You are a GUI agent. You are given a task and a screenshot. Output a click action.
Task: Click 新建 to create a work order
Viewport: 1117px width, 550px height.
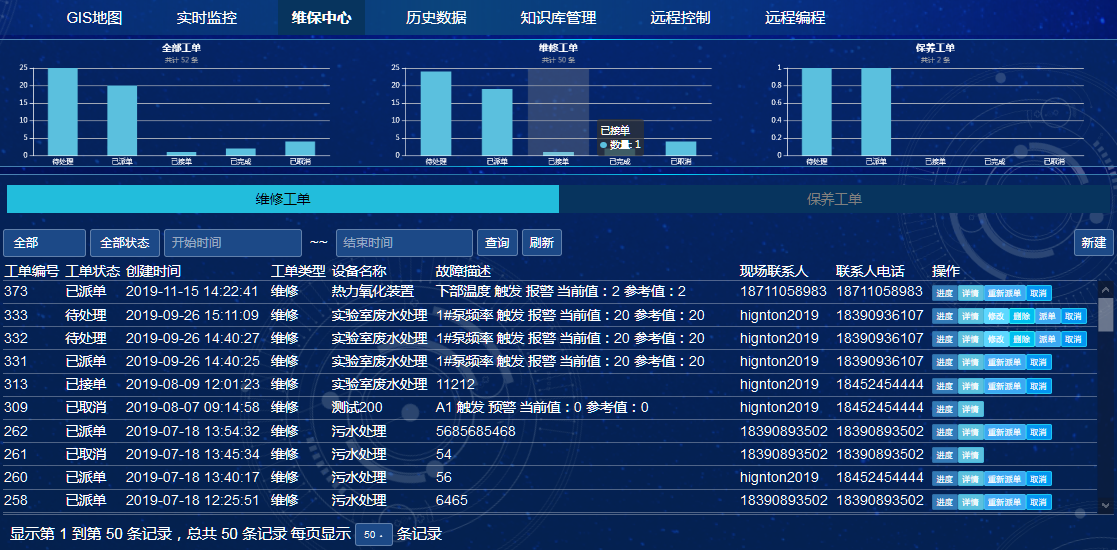(1093, 243)
